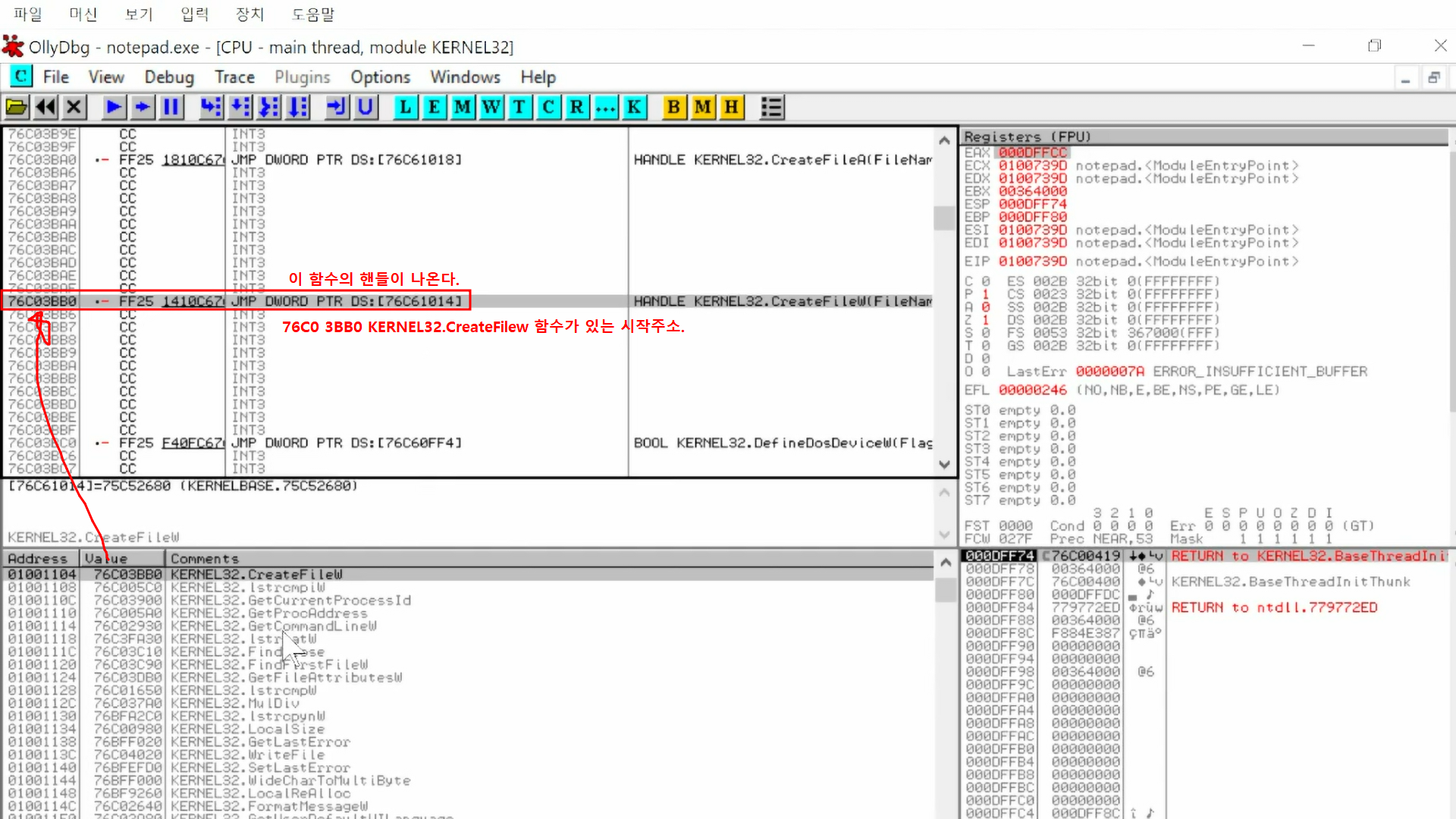Open Windows list with W icon
The width and height of the screenshot is (1456, 819).
click(491, 107)
